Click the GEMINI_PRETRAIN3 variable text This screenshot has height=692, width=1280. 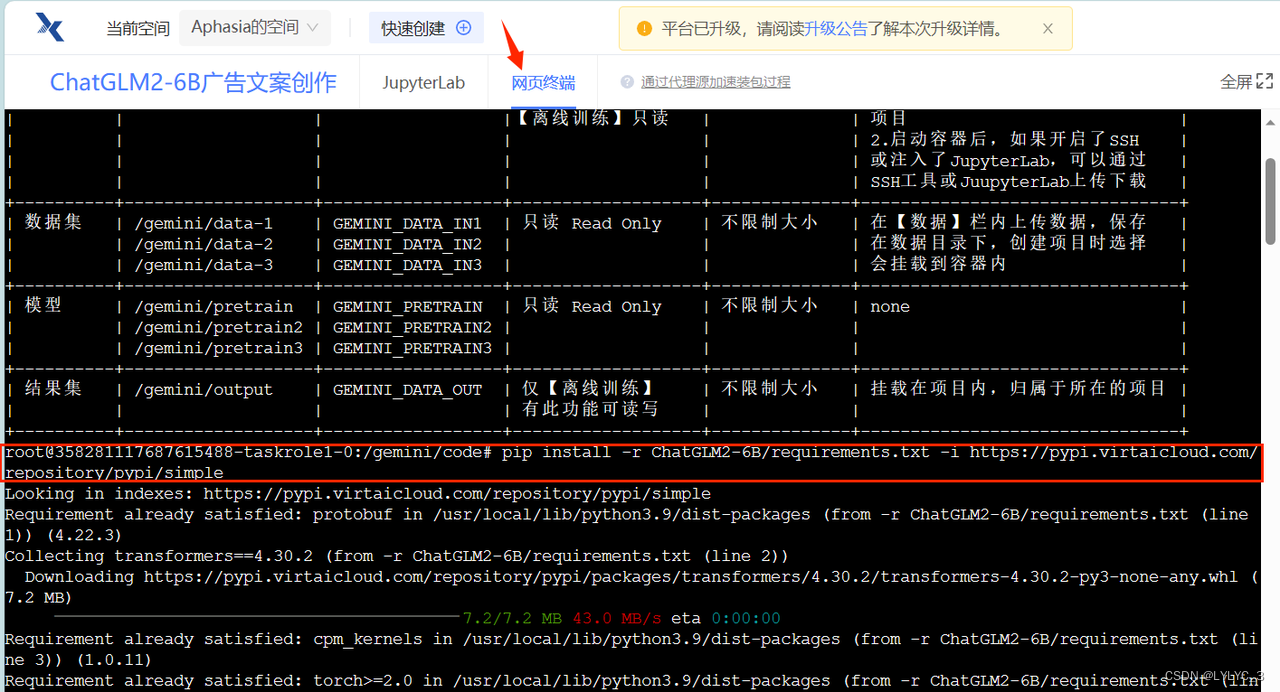click(412, 349)
